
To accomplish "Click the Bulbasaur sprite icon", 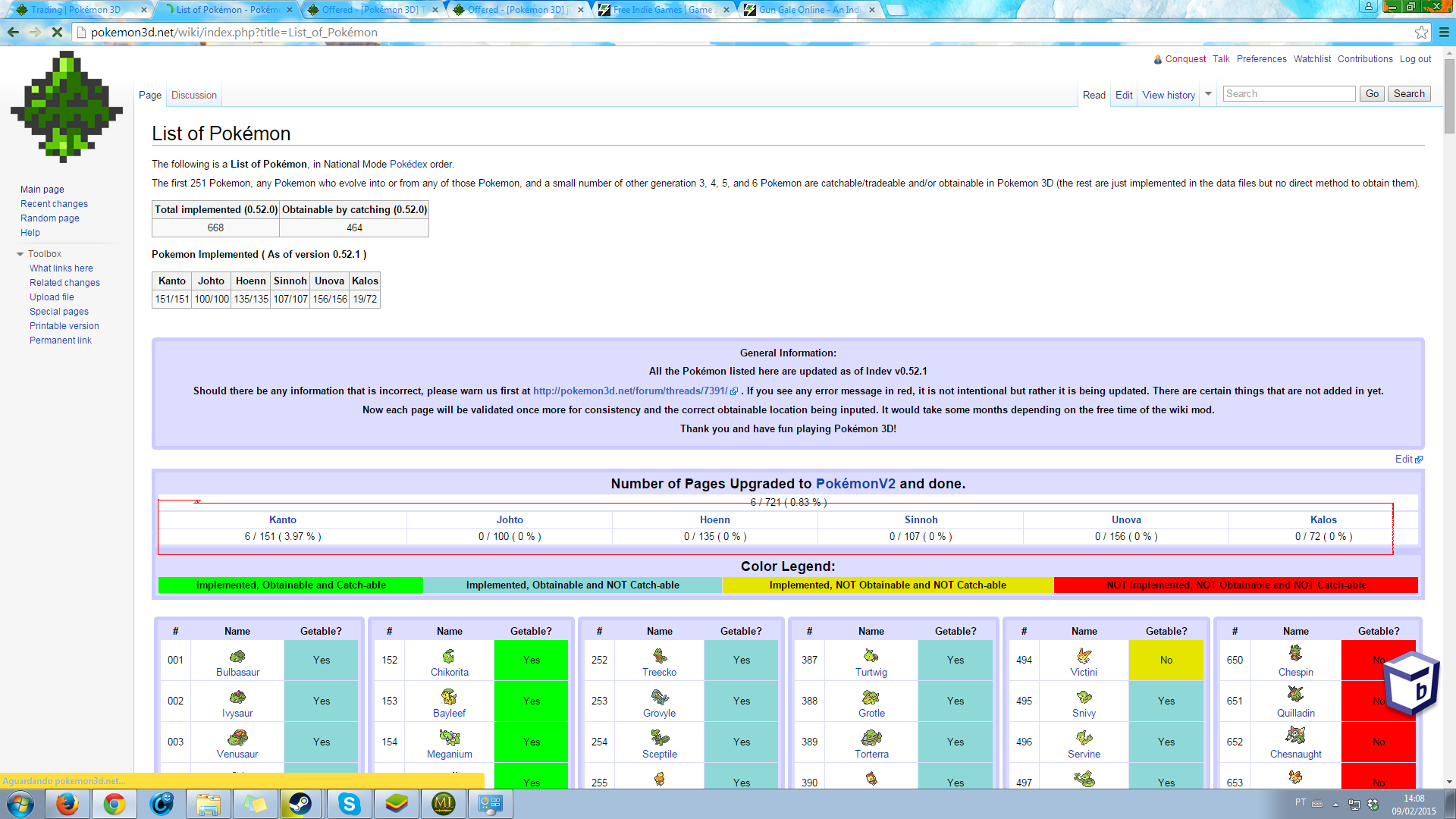I will 237,656.
